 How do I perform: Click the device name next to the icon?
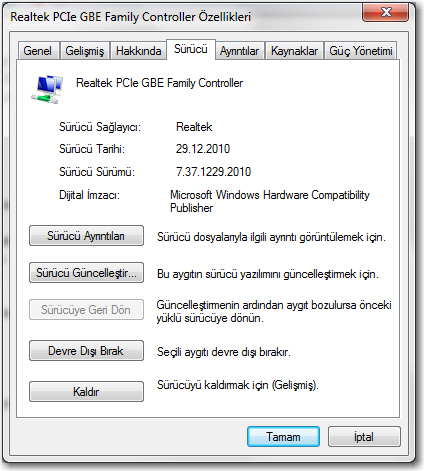tap(159, 83)
